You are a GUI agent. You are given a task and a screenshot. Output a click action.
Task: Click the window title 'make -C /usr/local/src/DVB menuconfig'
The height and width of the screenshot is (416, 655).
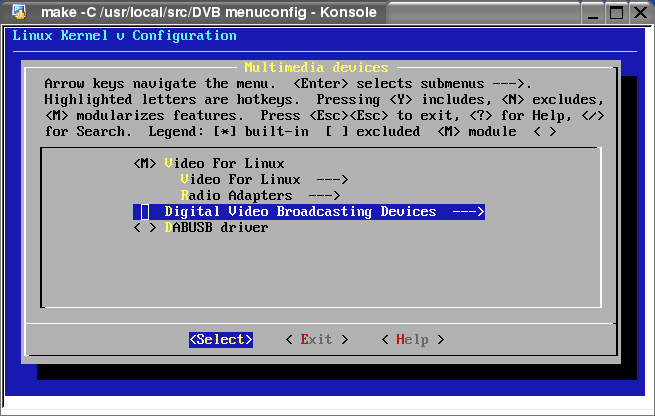209,12
